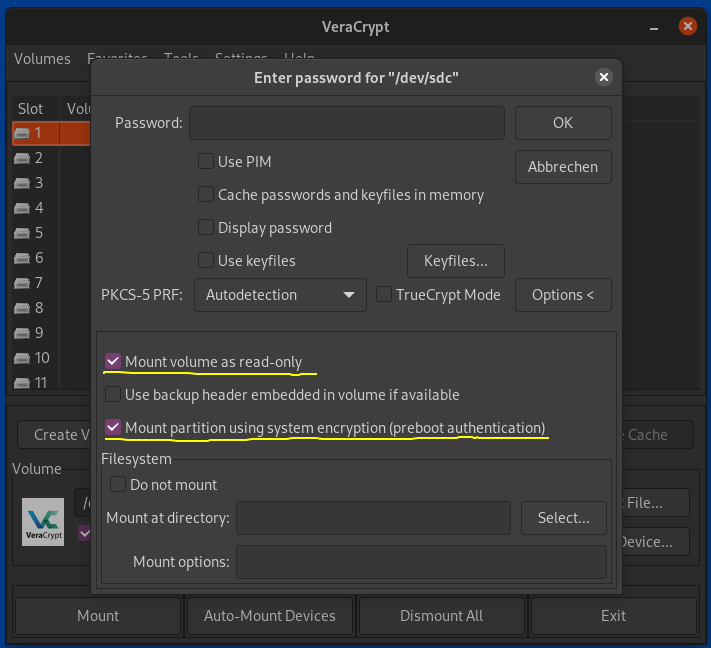Screen dimensions: 711x648
Task: Select drive slot 8 icon
Action: [21, 308]
